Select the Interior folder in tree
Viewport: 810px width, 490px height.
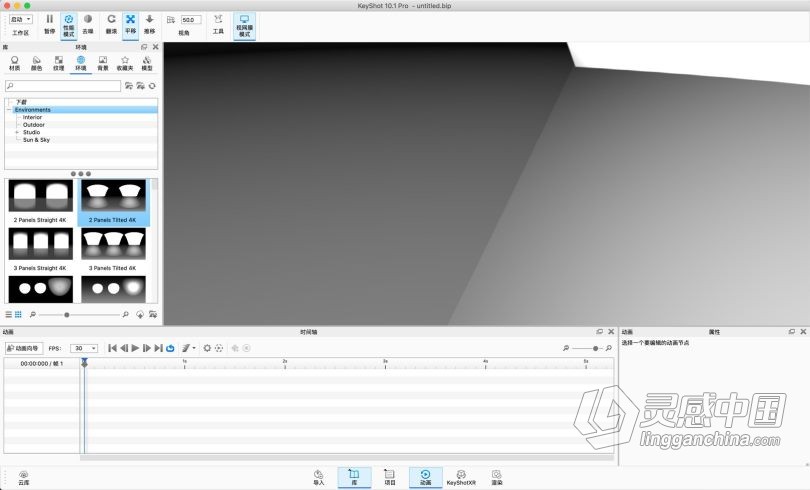32,117
